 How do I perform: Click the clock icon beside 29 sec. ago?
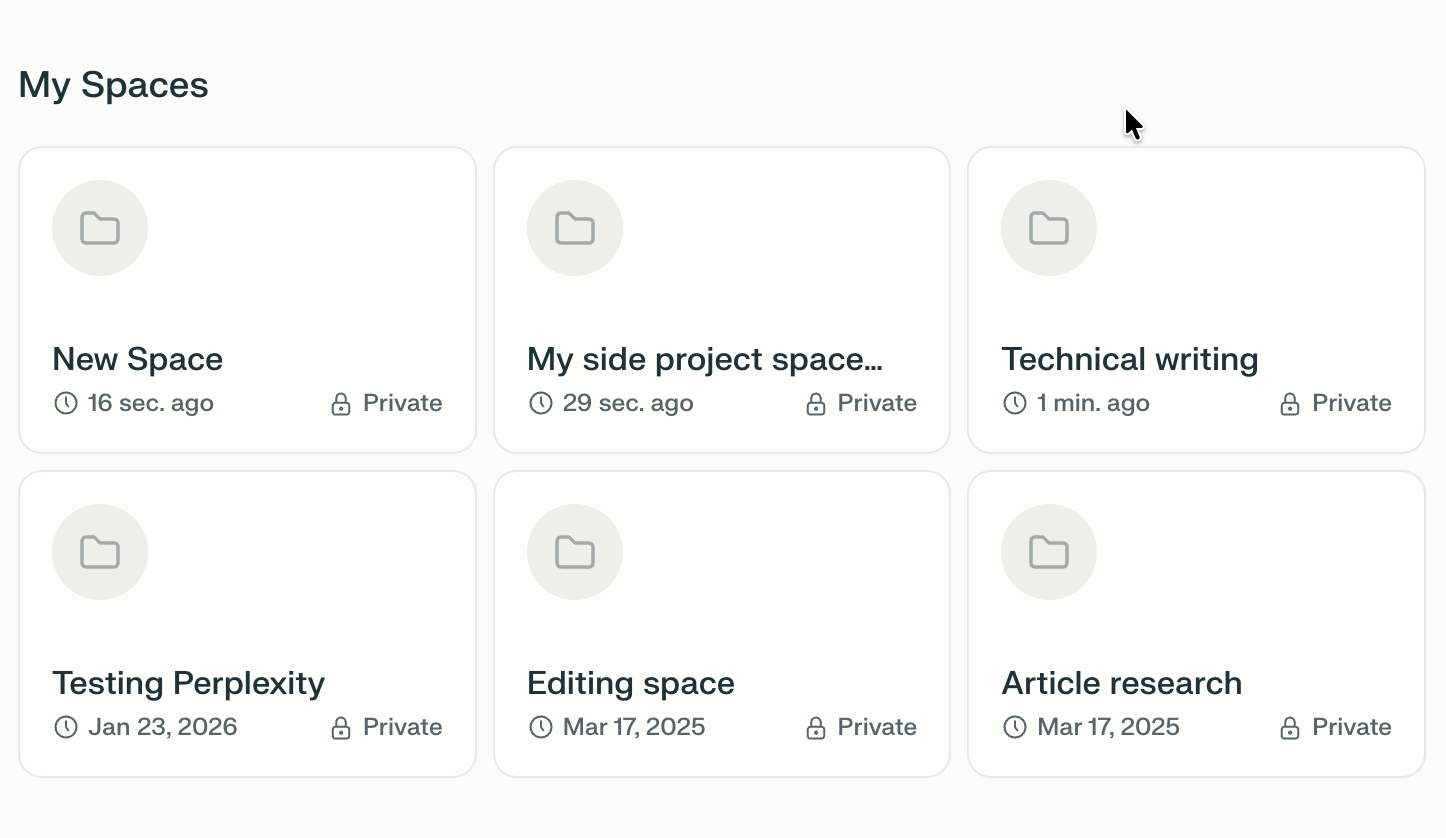(541, 403)
